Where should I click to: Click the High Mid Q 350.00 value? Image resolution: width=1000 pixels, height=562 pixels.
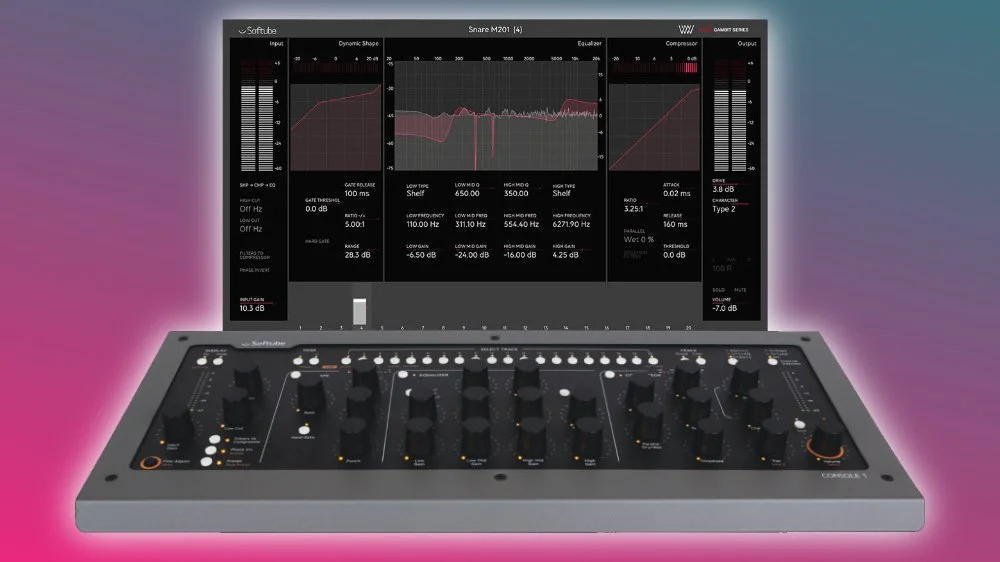516,193
